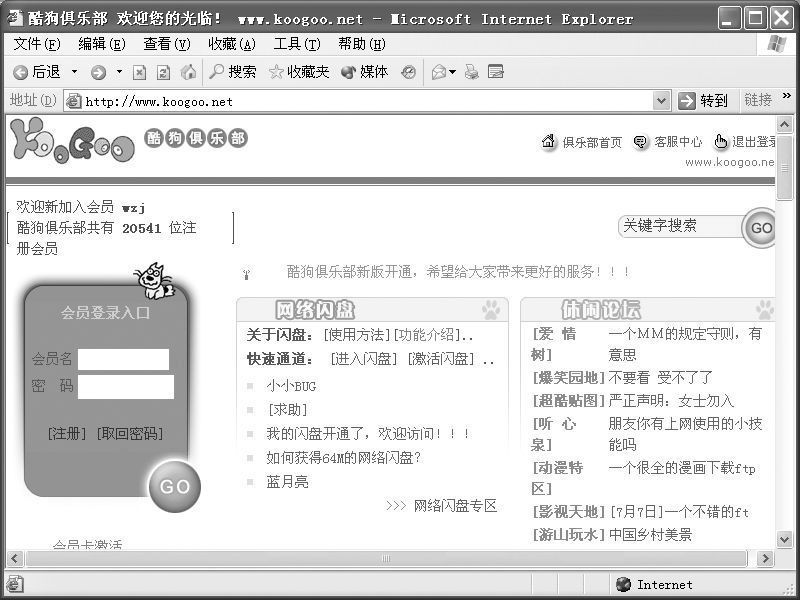Open 搜索 (Search) in the toolbar
Screen dimensions: 800x600
pos(232,72)
